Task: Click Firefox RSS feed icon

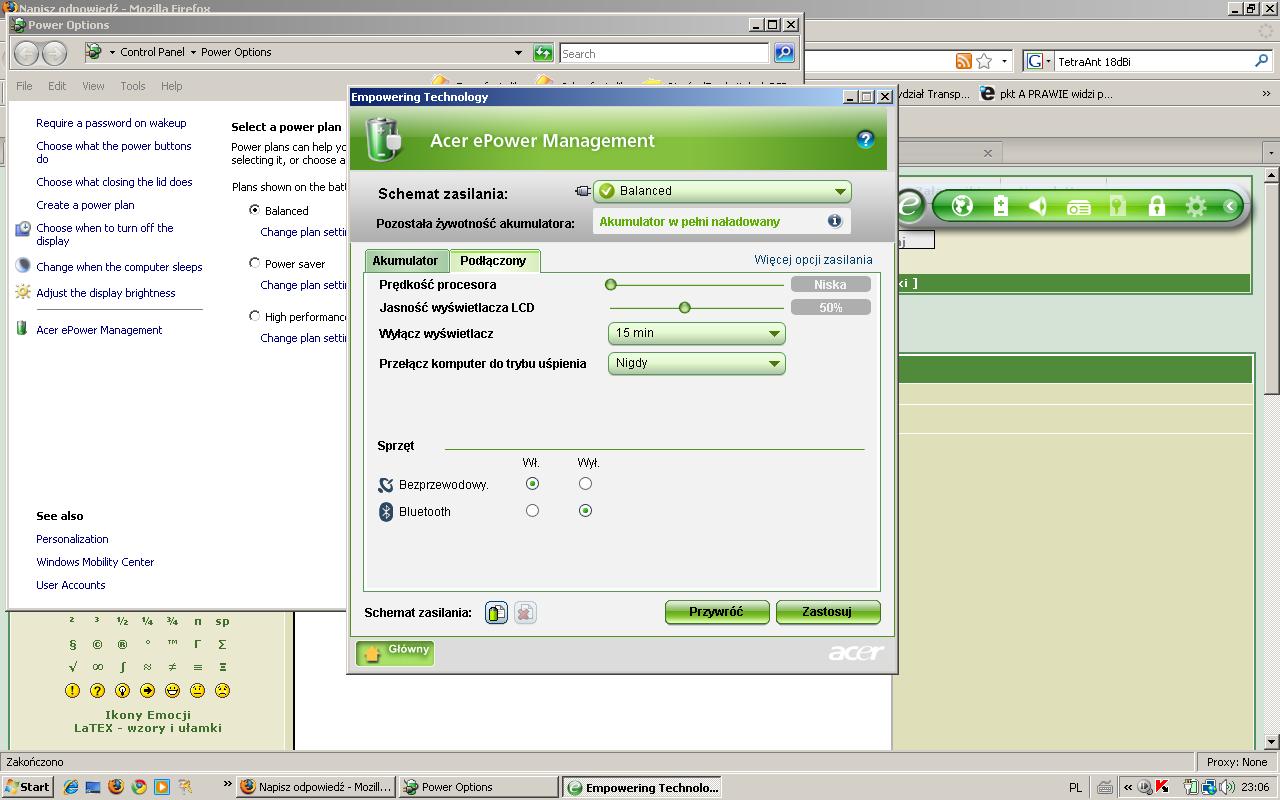Action: (x=963, y=61)
